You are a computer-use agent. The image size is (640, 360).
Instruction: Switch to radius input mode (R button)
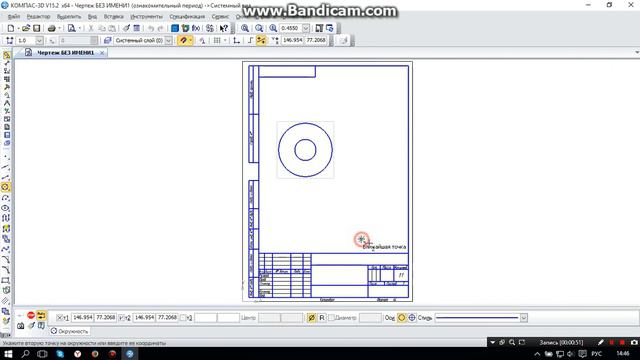point(322,317)
